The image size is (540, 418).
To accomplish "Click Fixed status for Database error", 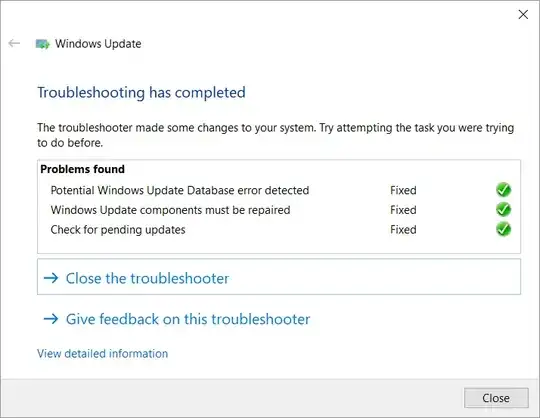I will coord(403,190).
